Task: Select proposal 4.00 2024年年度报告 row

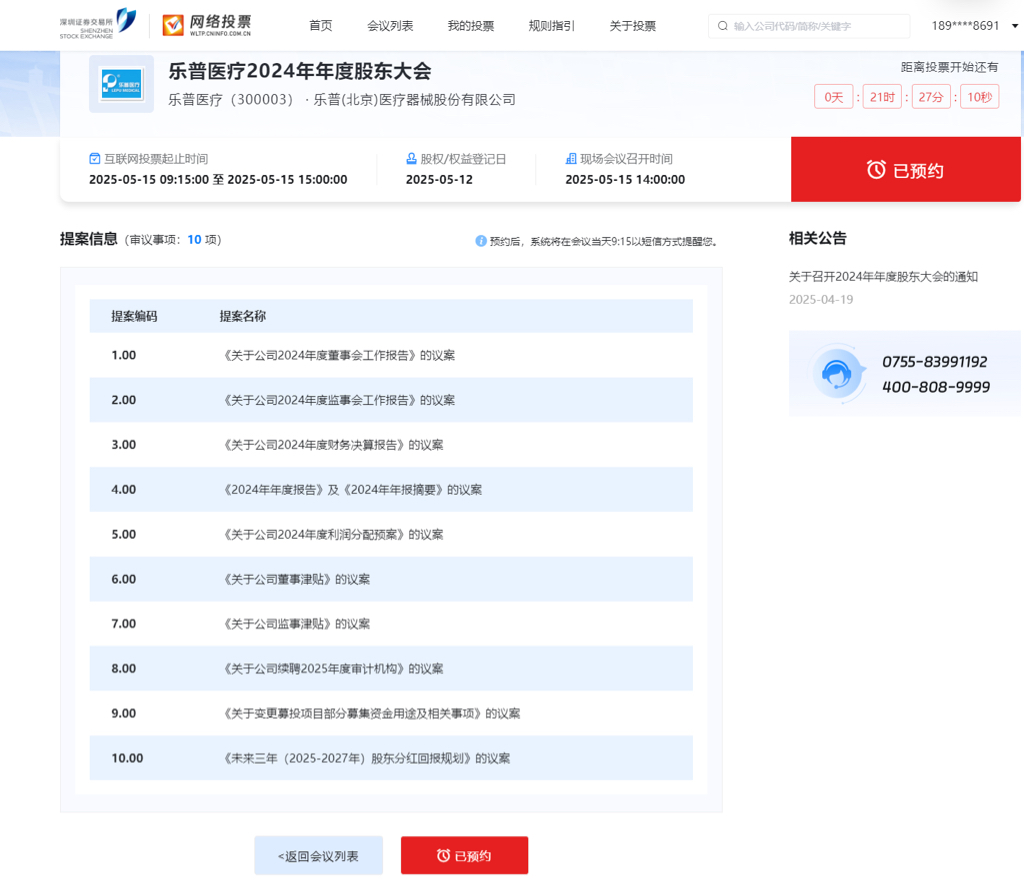Action: click(x=391, y=489)
